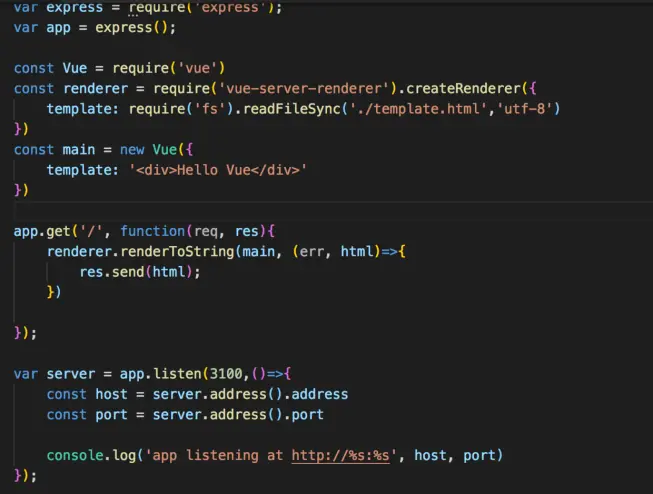Place cursor on 'vue-server-renderer' string

304,88
